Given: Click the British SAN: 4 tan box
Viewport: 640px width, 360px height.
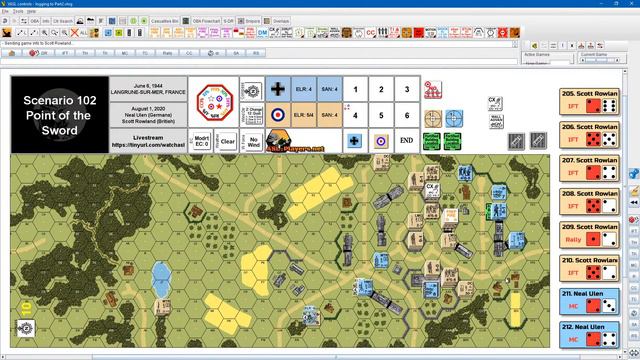Looking at the screenshot, I should point(329,115).
